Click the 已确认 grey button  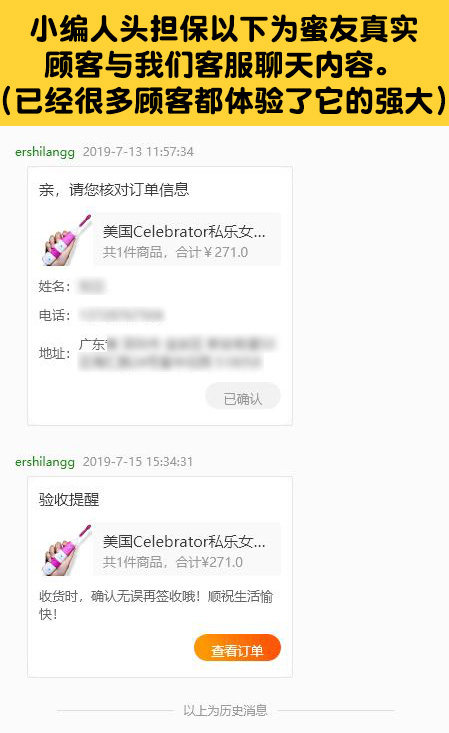pyautogui.click(x=243, y=396)
